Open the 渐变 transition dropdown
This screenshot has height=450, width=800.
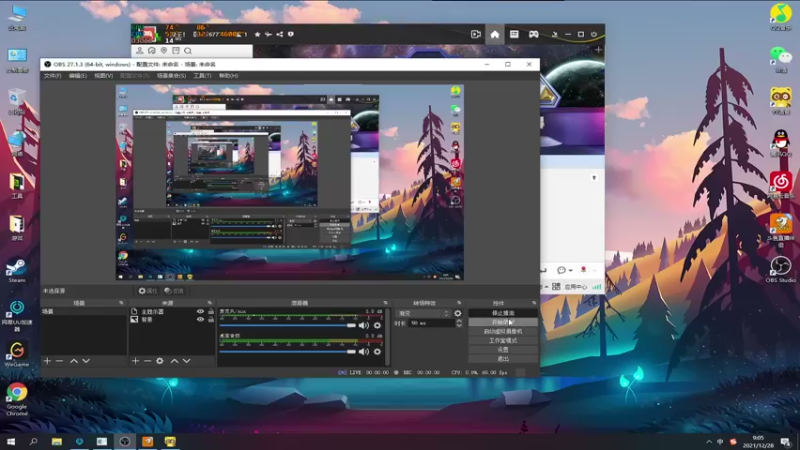423,313
